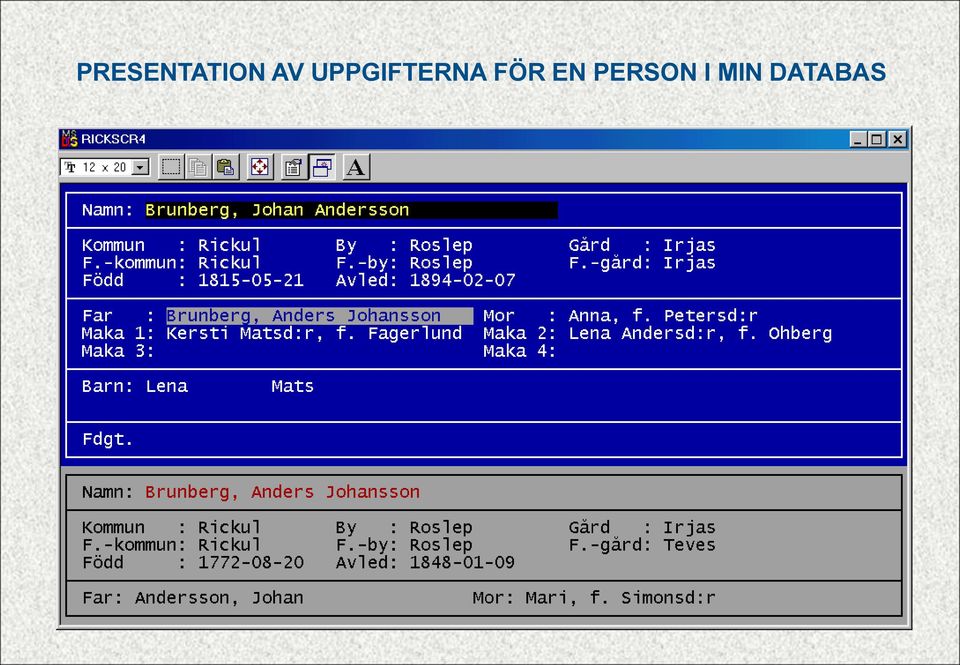Image resolution: width=960 pixels, height=665 pixels.
Task: Click the Namn field Brunberg, Johan Andersson
Action: tap(351, 210)
